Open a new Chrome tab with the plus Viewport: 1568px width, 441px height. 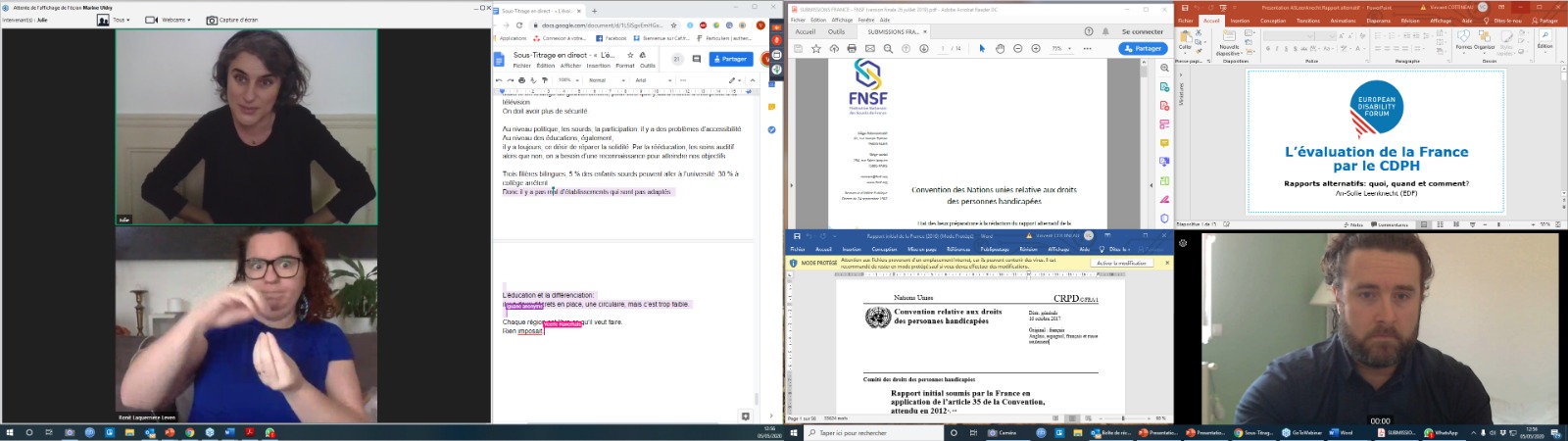[x=594, y=12]
